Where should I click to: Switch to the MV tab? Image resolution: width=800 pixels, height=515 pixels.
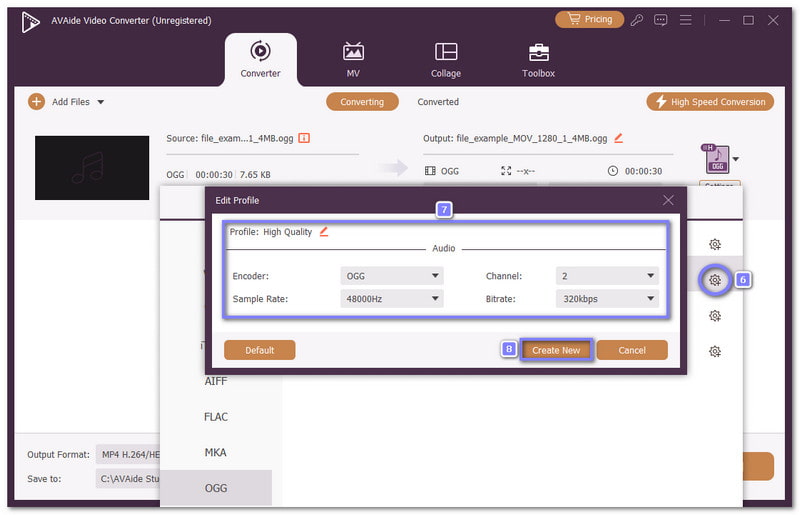coord(353,60)
